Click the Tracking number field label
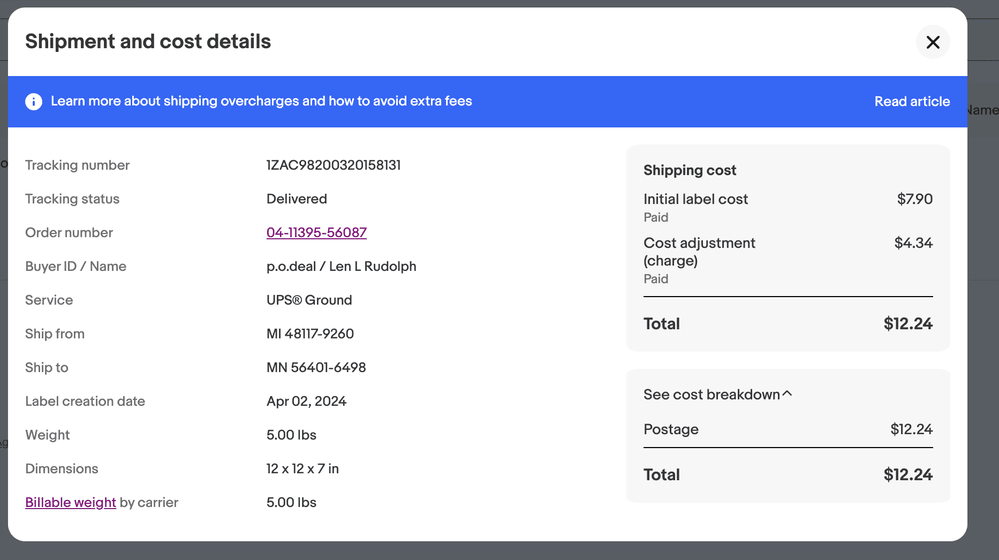Image resolution: width=999 pixels, height=560 pixels. (77, 165)
